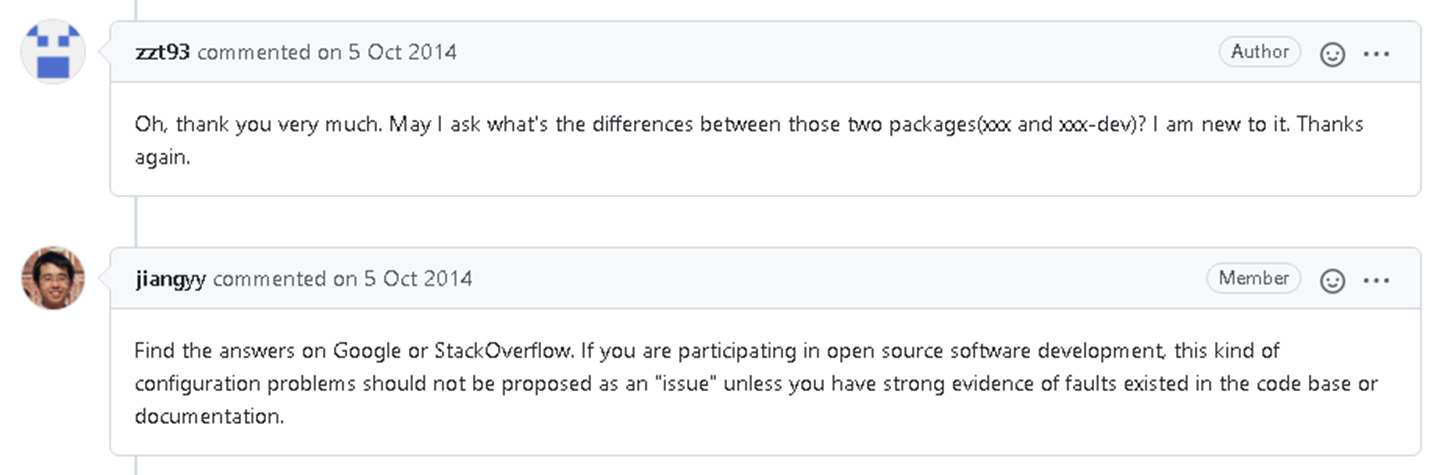This screenshot has width=1439, height=475.
Task: Open jiangyy's 5 Oct 2014 timestamp permalink
Action: (418, 279)
